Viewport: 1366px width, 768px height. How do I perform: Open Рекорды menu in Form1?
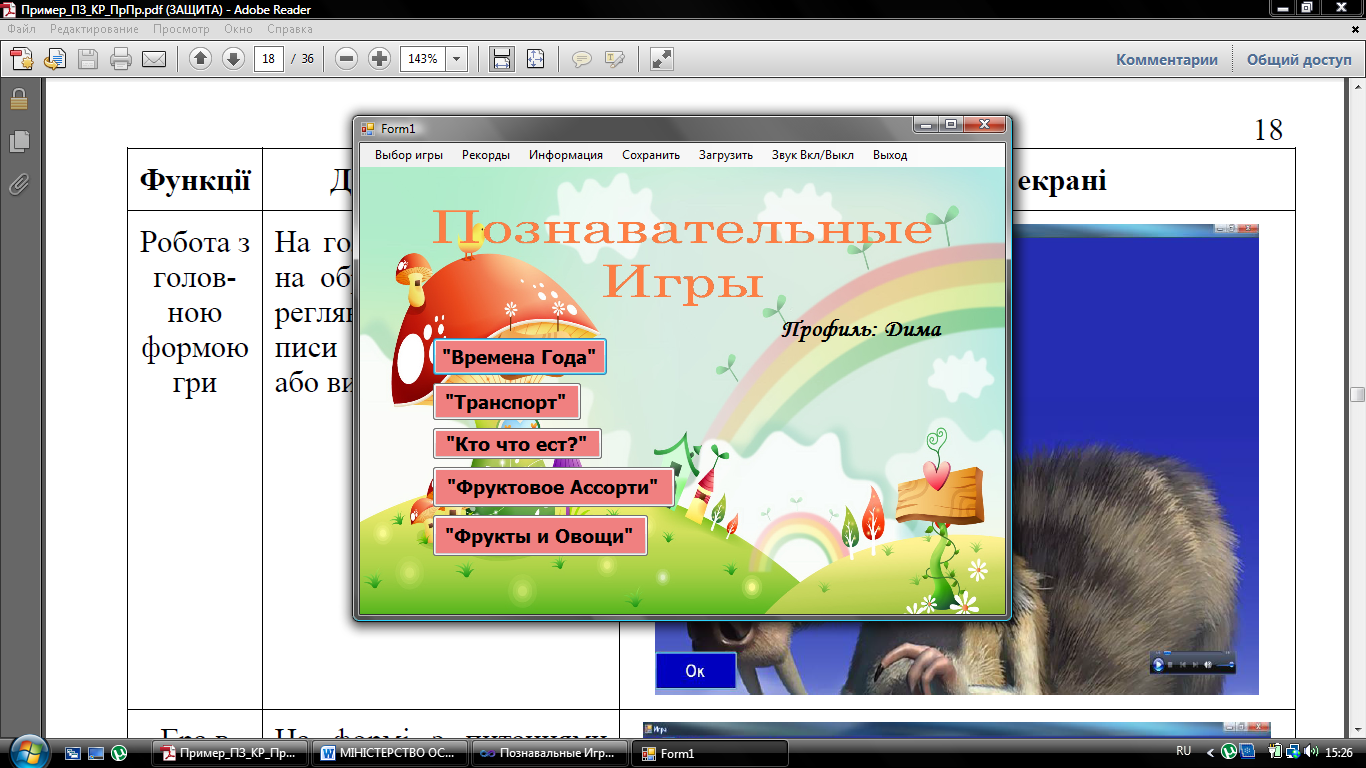pyautogui.click(x=486, y=155)
